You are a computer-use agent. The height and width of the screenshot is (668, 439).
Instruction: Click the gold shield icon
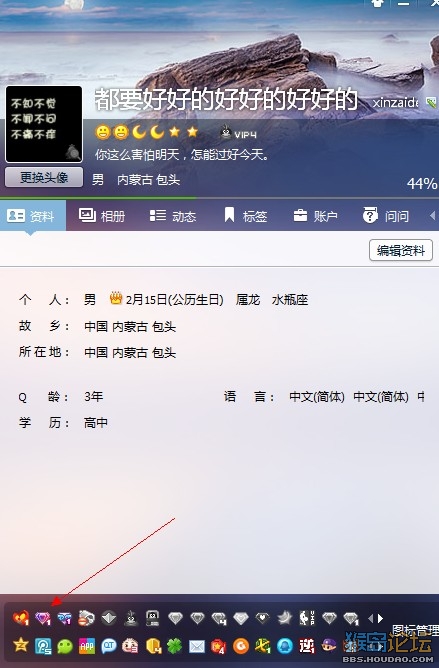153,646
